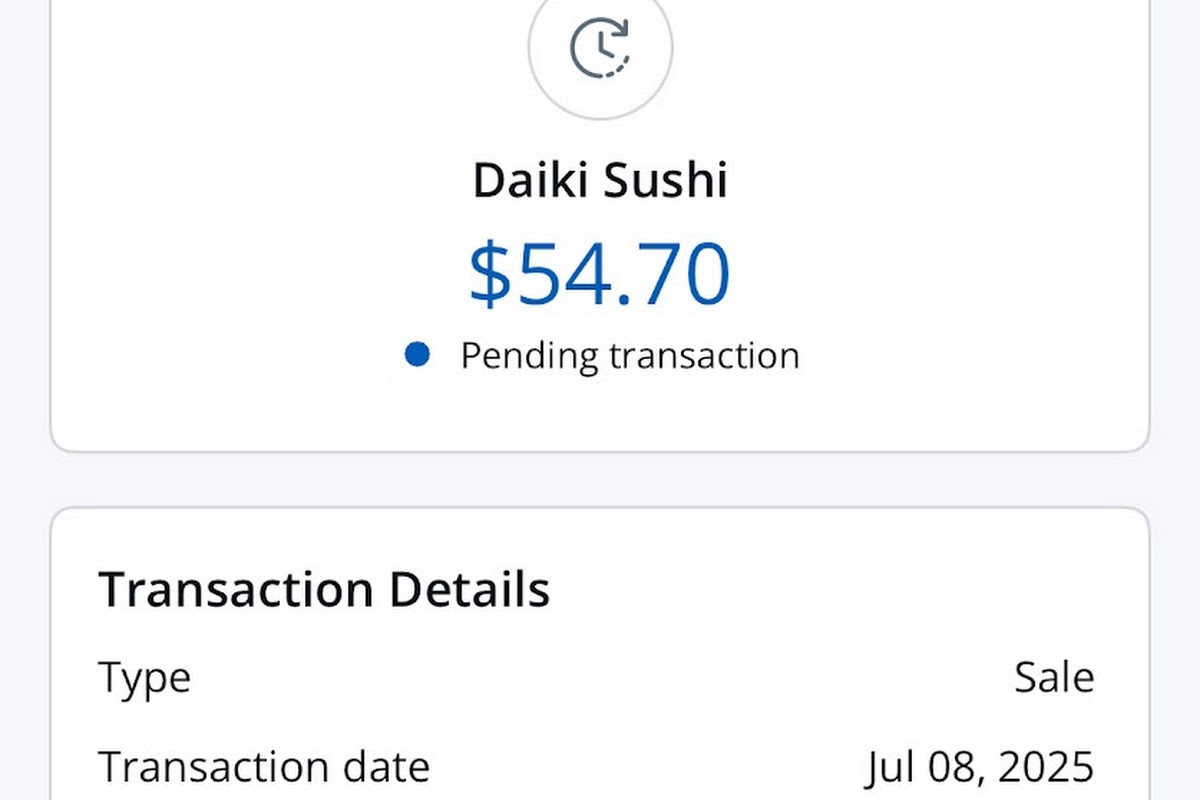Select the Daiki Sushi merchant name

click(x=600, y=182)
